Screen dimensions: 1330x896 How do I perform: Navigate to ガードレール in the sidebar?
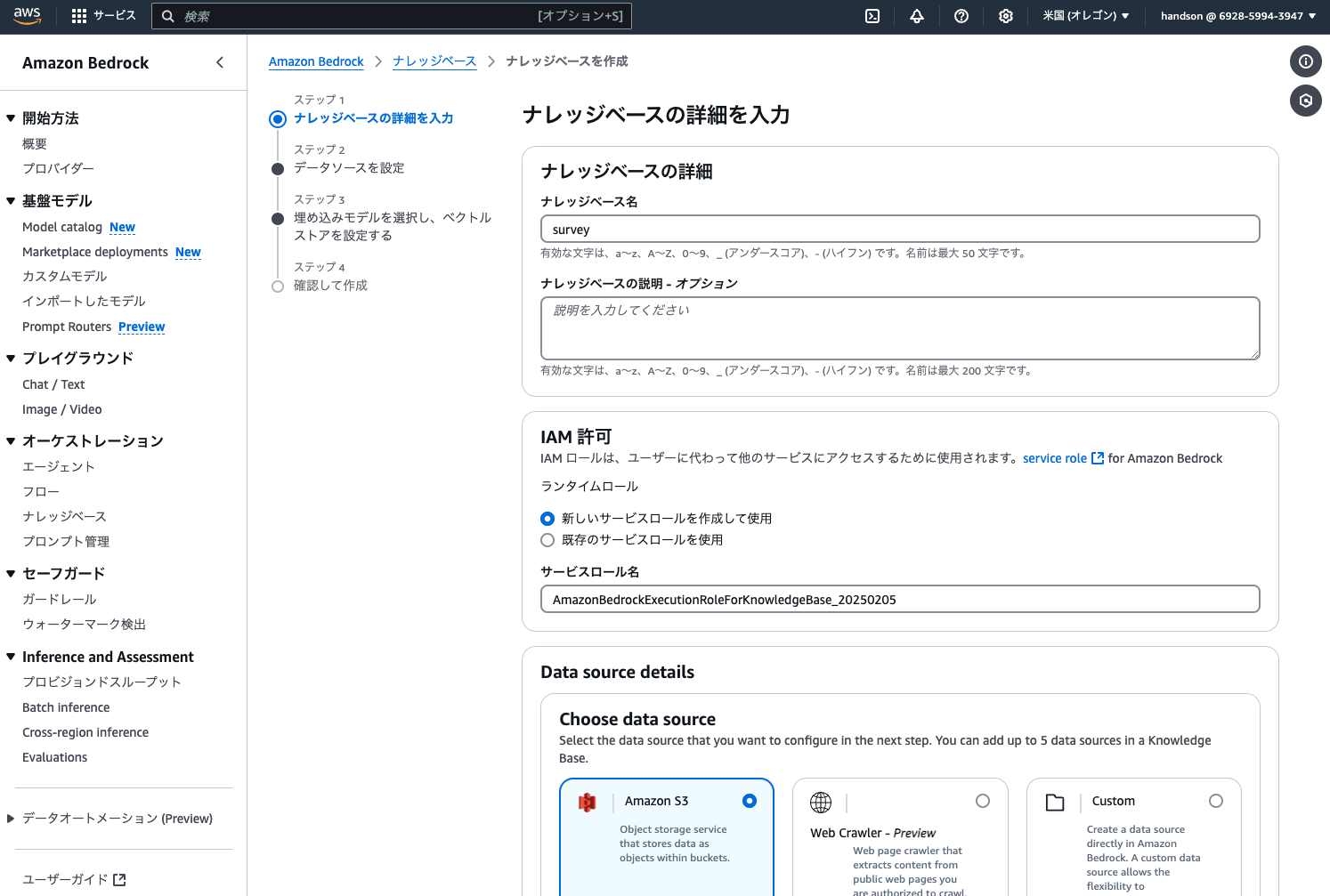(x=60, y=599)
